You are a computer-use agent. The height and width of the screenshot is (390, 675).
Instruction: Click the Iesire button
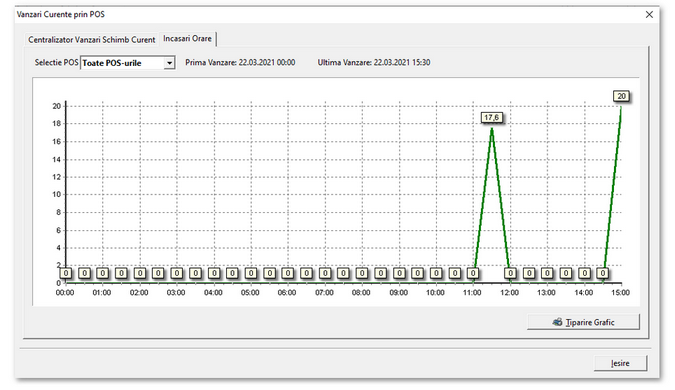tap(620, 363)
